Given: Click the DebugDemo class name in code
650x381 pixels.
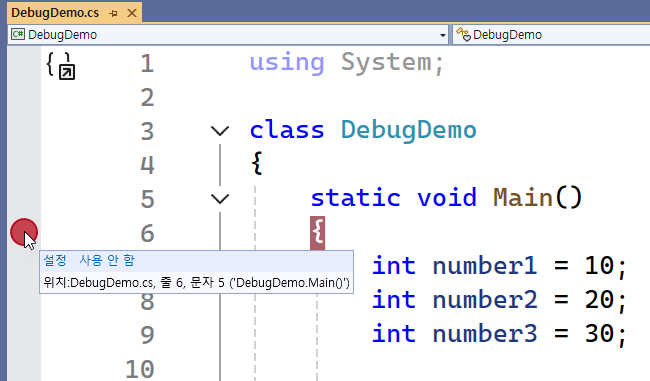Looking at the screenshot, I should click(x=408, y=131).
